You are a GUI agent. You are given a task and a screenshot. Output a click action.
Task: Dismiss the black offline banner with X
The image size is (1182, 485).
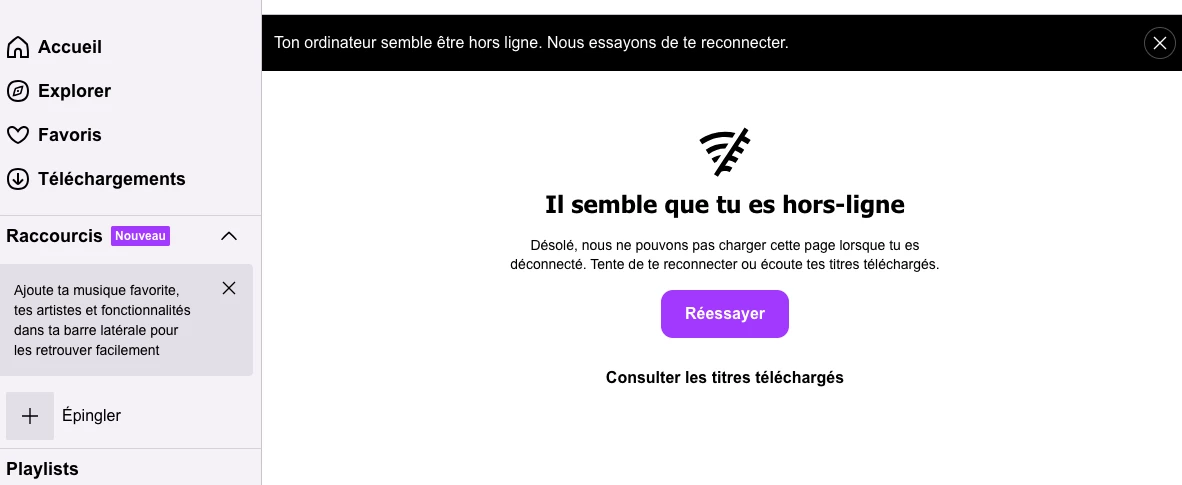[x=1159, y=43]
